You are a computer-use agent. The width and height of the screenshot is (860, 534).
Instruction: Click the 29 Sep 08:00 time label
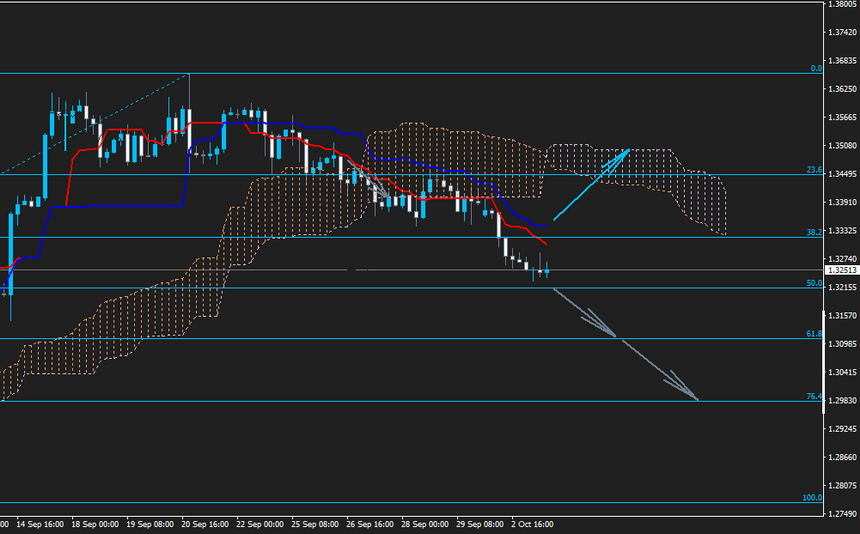[479, 525]
